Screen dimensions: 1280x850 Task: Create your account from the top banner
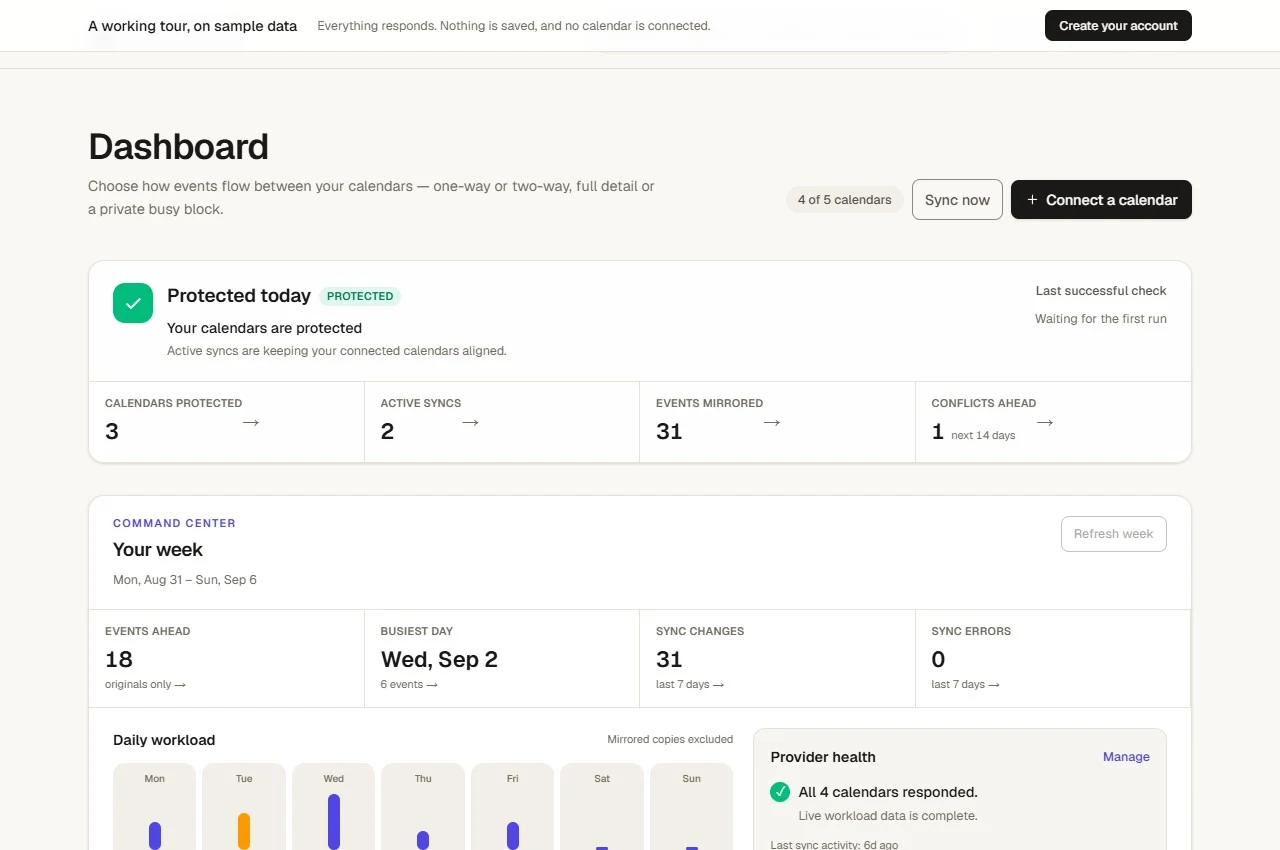tap(1118, 26)
